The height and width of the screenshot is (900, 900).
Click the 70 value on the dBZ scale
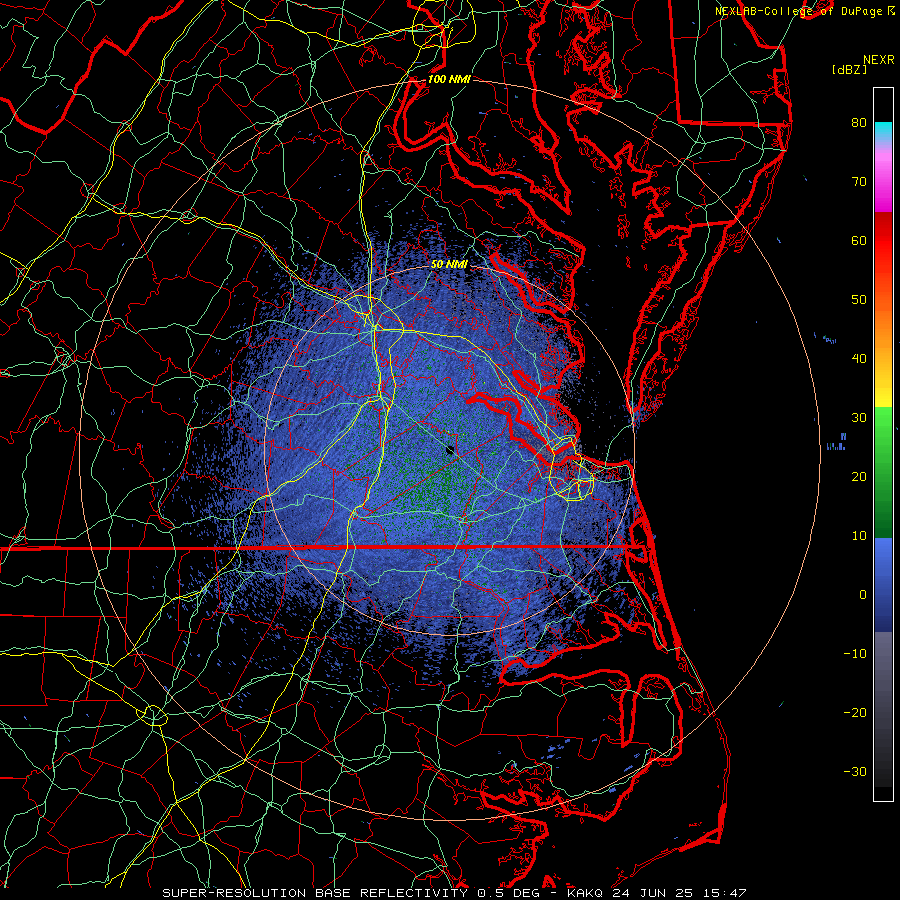[x=859, y=182]
